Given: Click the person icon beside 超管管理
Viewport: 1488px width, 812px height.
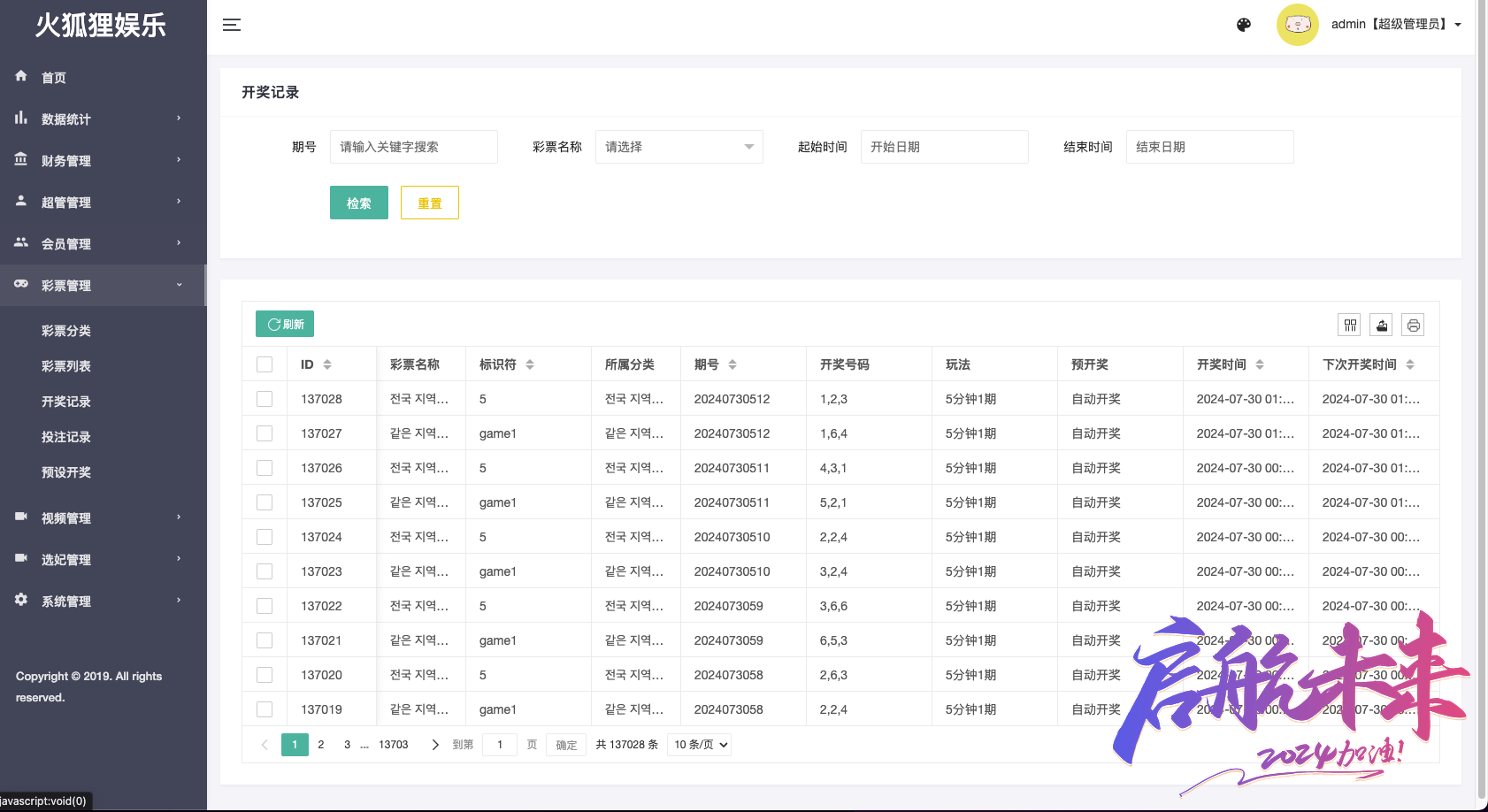Looking at the screenshot, I should (x=21, y=201).
